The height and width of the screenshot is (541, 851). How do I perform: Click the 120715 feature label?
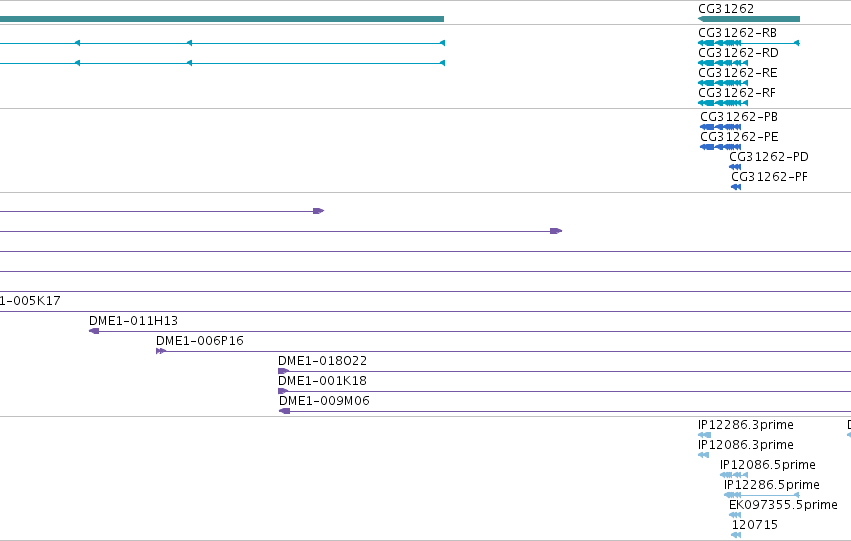coord(754,526)
